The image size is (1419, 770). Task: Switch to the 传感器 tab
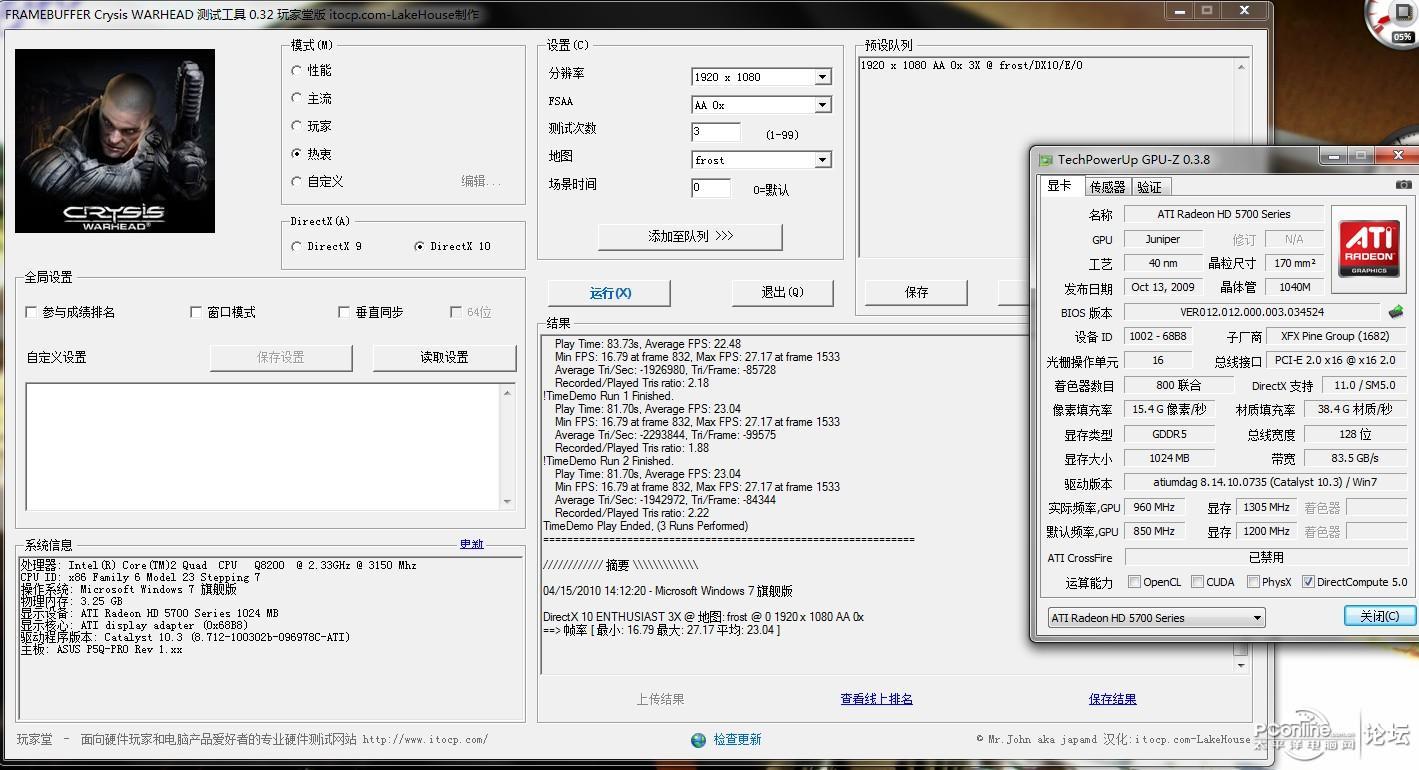tap(1107, 187)
